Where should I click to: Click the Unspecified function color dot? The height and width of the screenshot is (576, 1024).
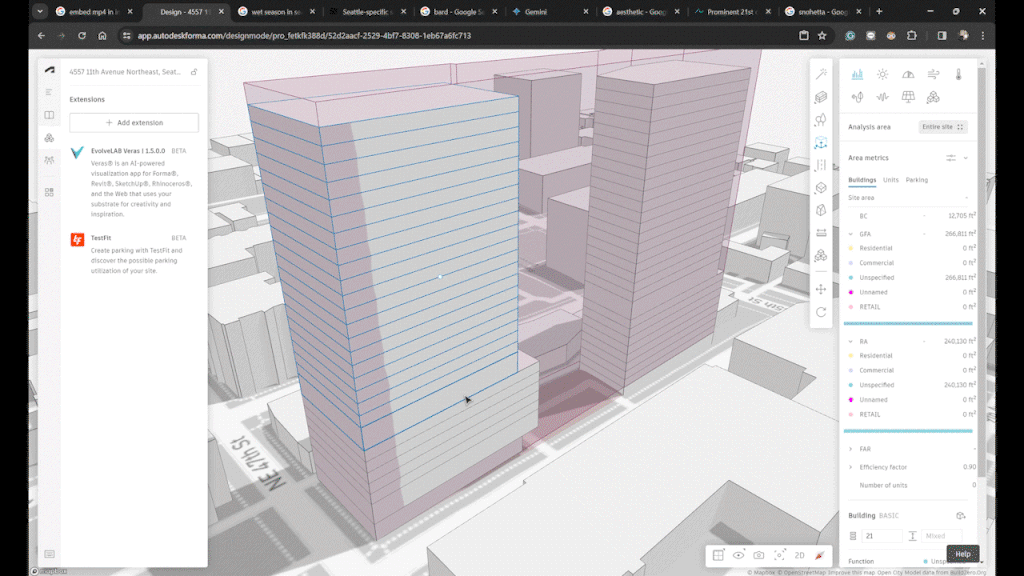pos(925,562)
